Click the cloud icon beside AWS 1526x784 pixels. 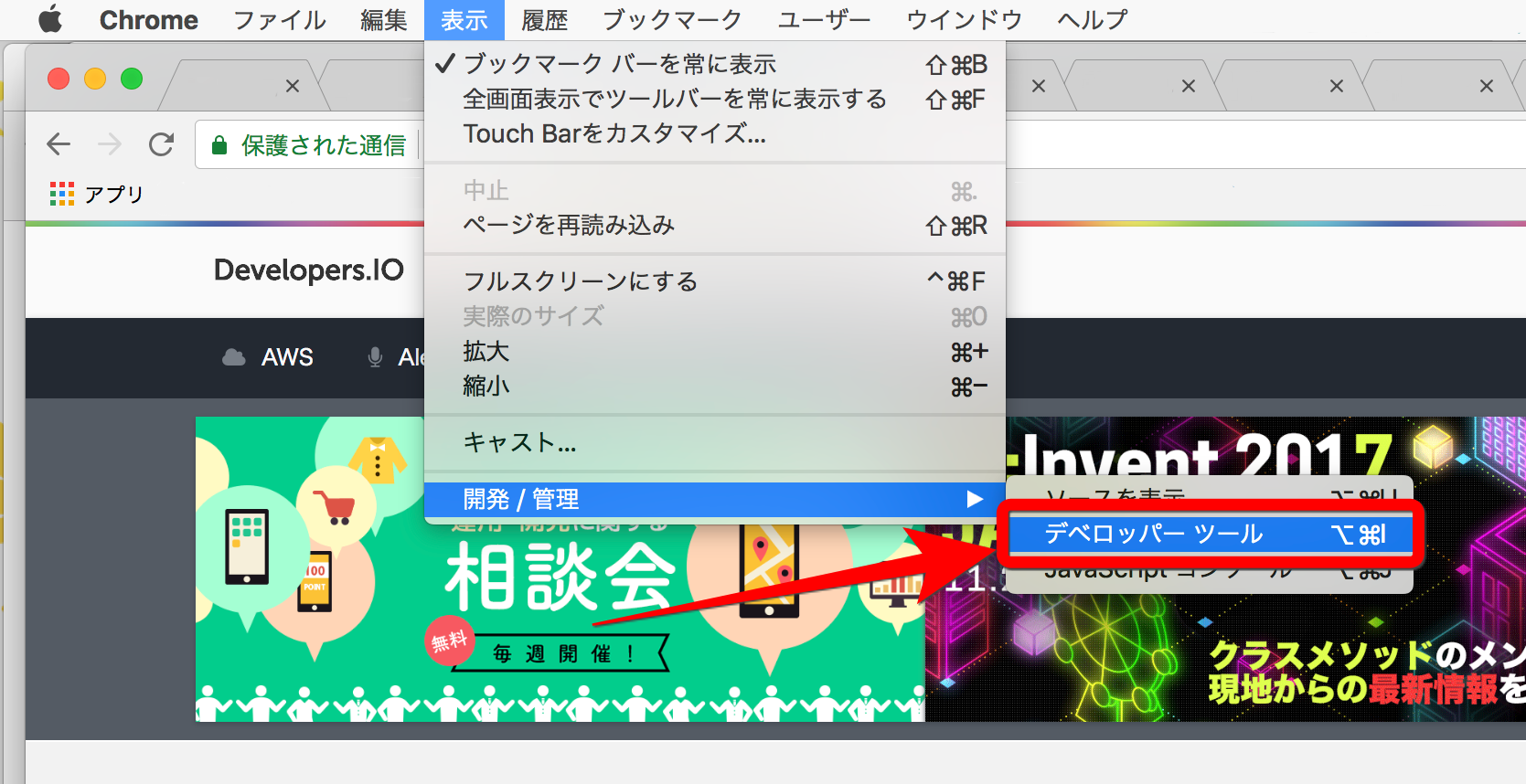click(234, 357)
